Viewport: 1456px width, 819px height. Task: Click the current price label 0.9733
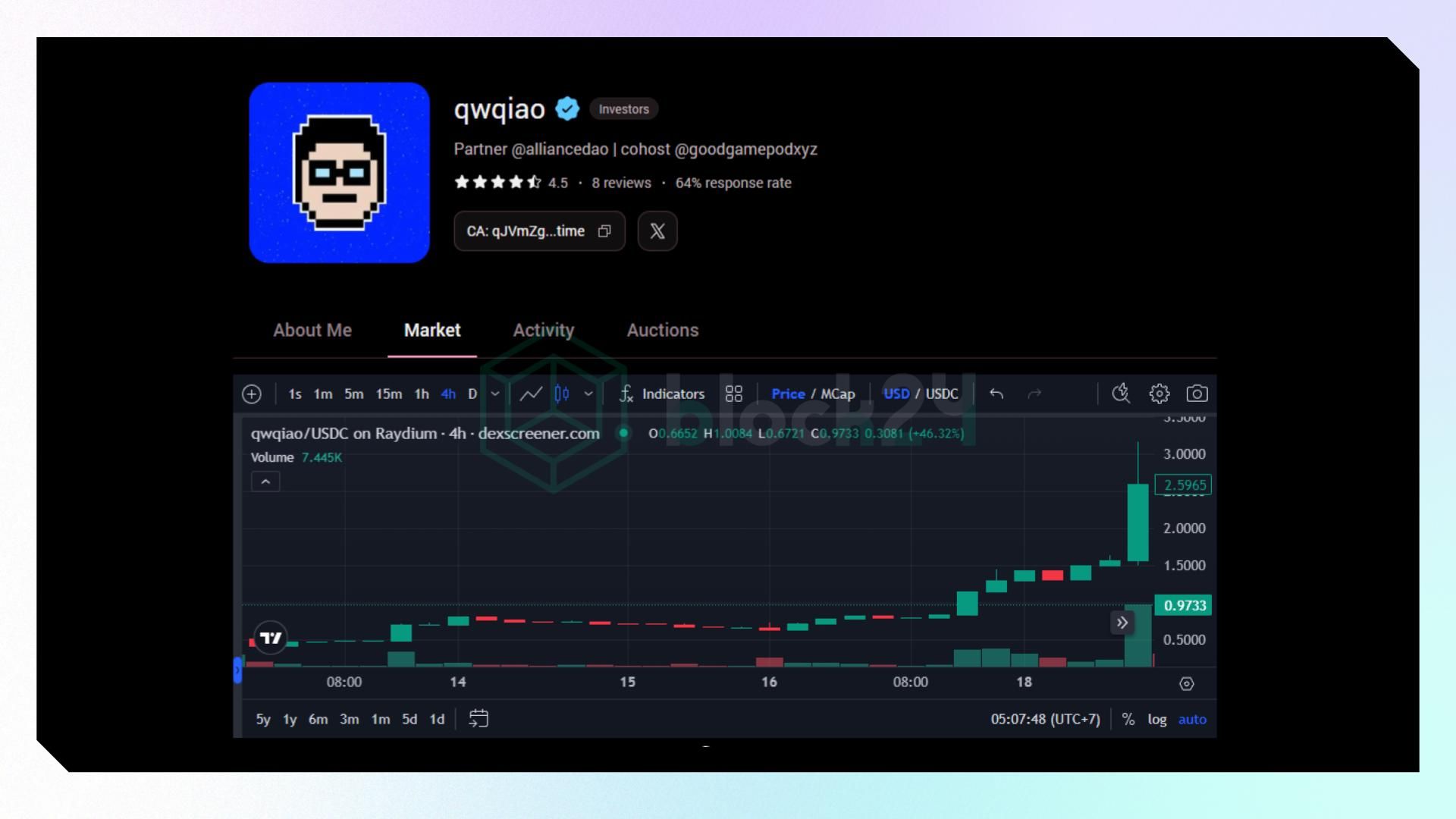[1184, 605]
